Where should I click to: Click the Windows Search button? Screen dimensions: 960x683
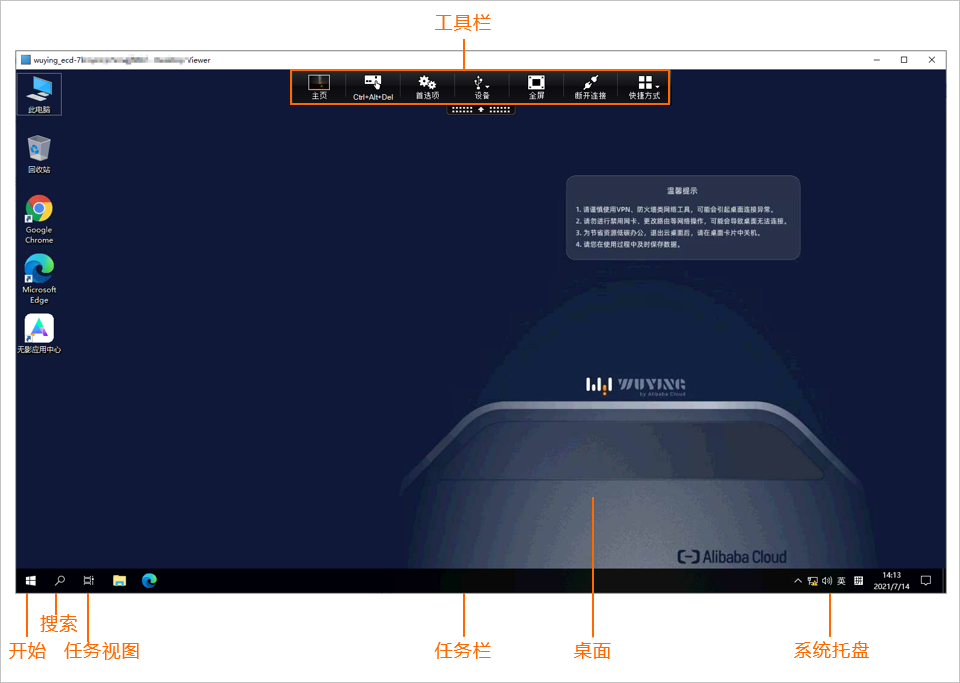(x=59, y=580)
